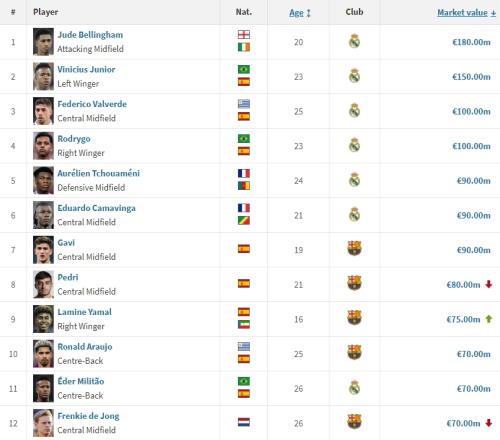
Task: Open Vinicius Junior player profile link
Action: pyautogui.click(x=86, y=69)
